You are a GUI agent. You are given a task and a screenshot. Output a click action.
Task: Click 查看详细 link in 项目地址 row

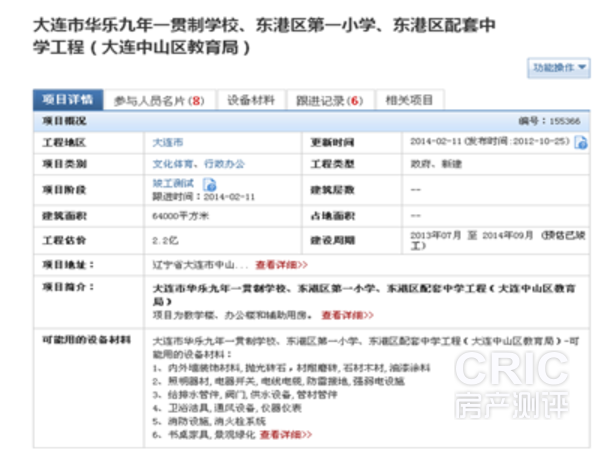coord(282,265)
